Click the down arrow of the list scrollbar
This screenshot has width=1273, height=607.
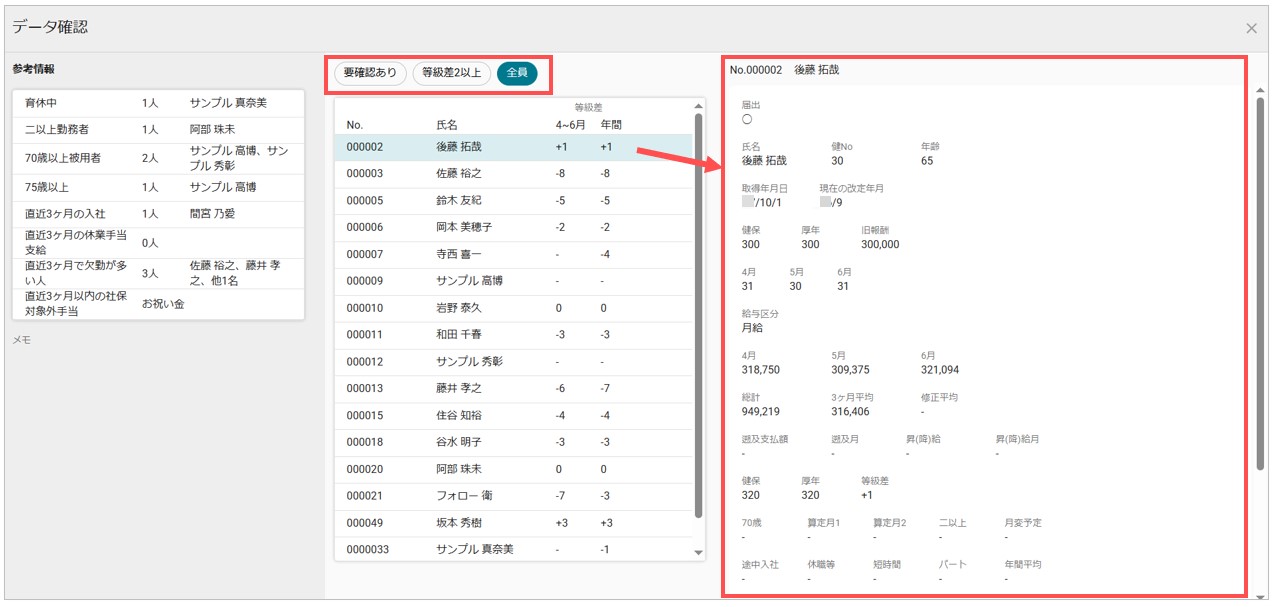coord(698,553)
